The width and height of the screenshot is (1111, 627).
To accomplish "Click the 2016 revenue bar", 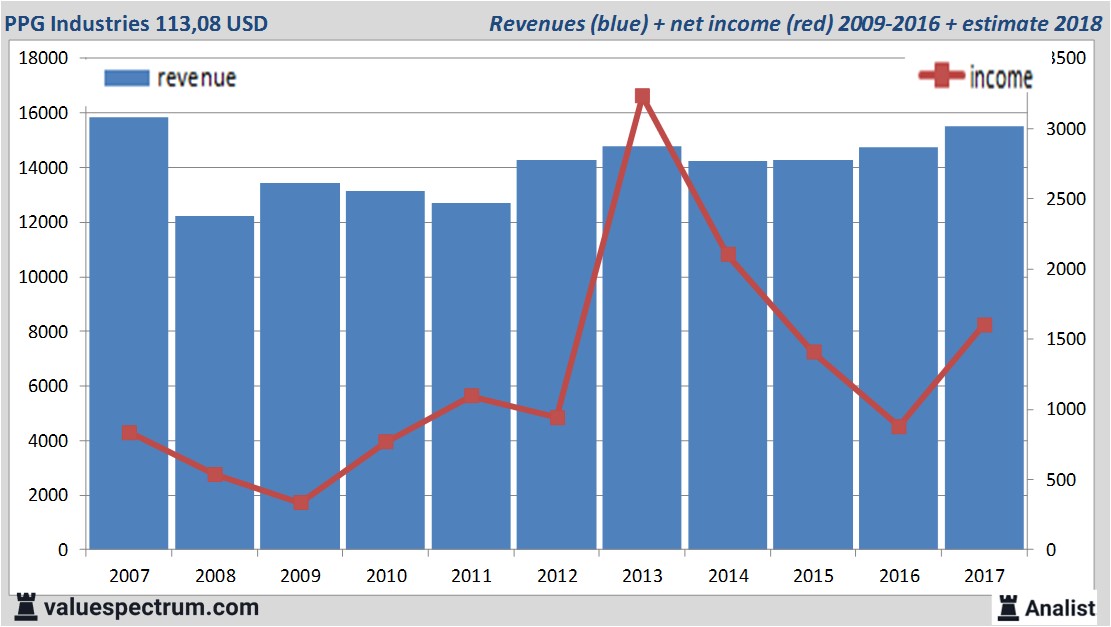I will pos(898,348).
